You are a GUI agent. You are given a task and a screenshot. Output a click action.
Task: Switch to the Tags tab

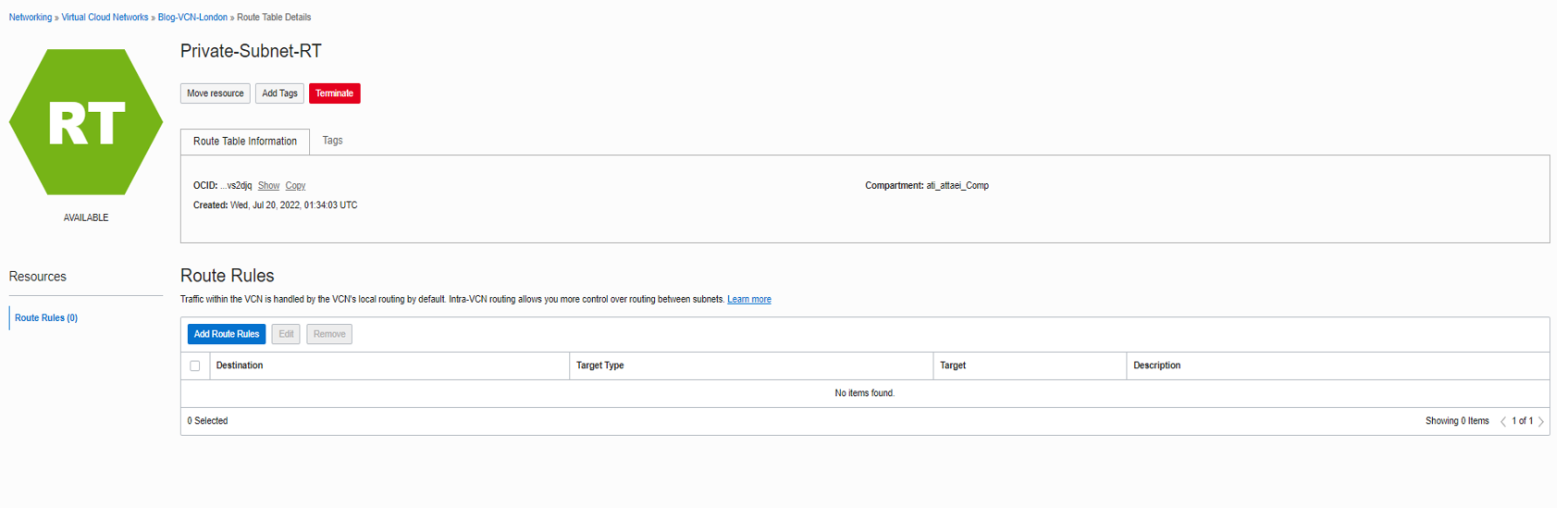coord(332,141)
